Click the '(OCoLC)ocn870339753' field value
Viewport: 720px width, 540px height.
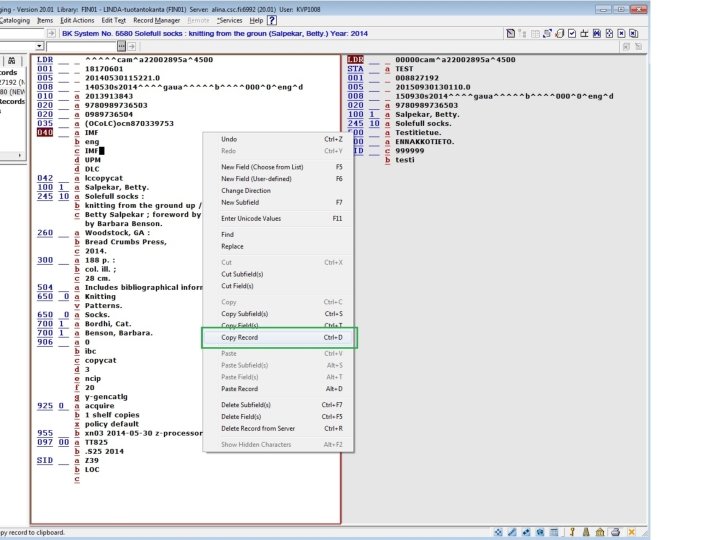coord(129,124)
